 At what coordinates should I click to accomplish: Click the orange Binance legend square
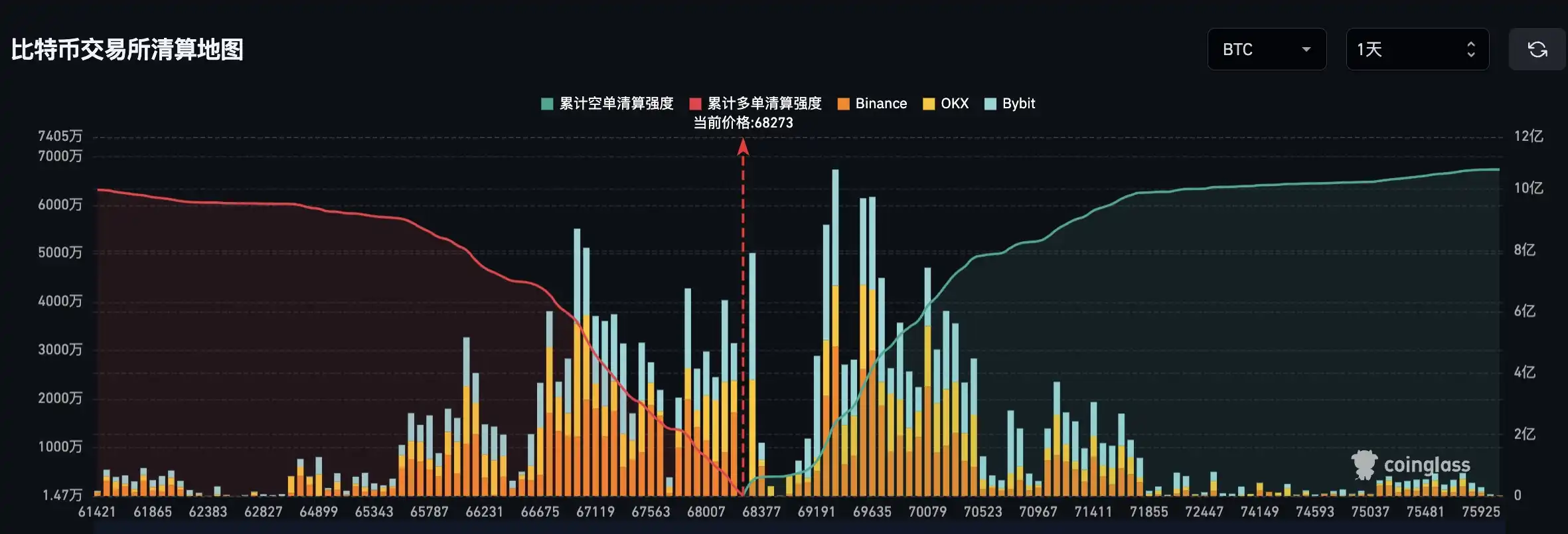click(x=844, y=104)
